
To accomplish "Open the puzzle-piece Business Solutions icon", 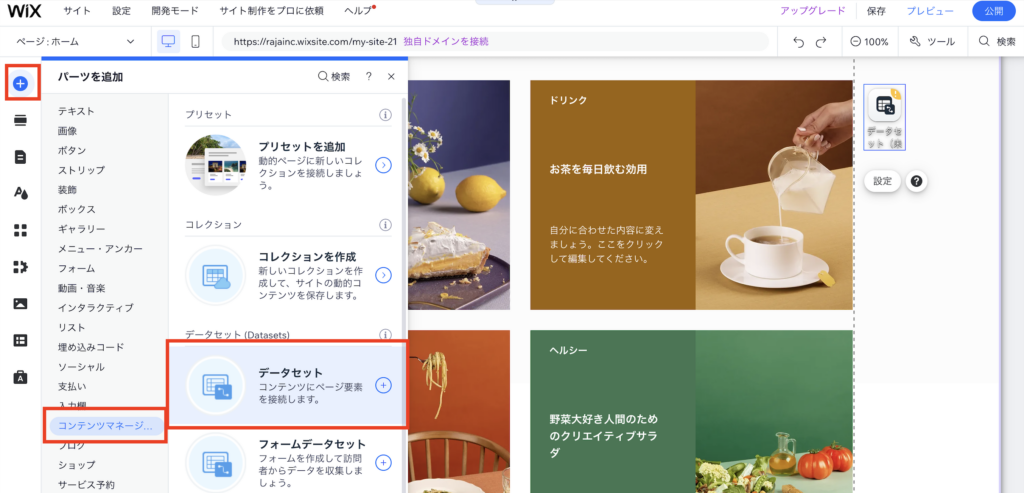I will (x=20, y=267).
